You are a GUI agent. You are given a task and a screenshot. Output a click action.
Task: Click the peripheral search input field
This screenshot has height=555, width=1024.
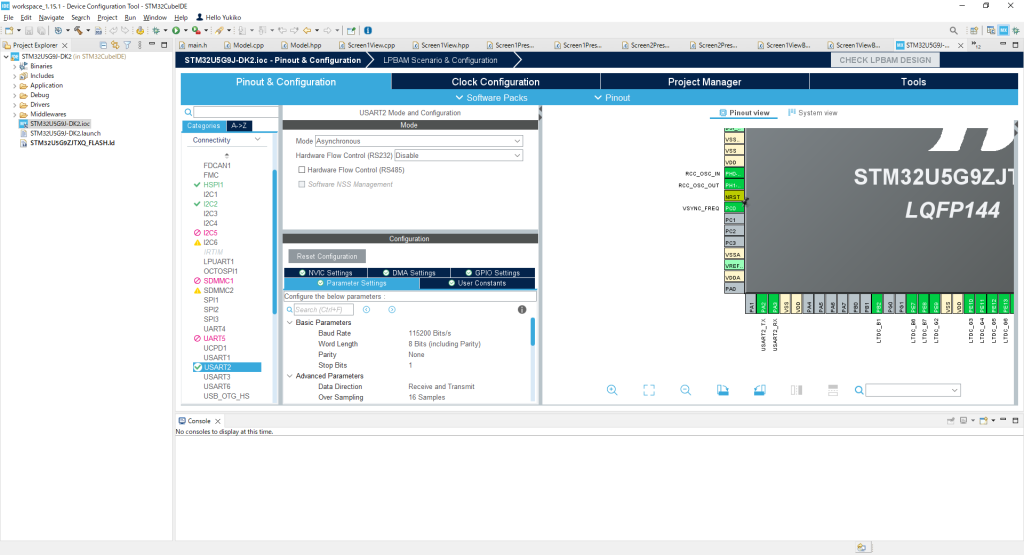[236, 112]
